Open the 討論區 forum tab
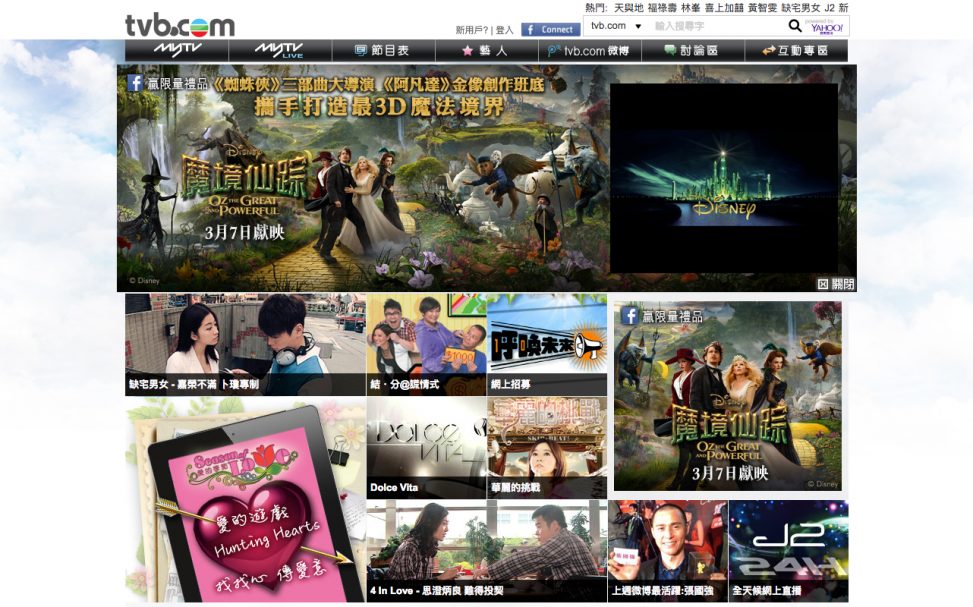The image size is (973, 607). [x=693, y=50]
